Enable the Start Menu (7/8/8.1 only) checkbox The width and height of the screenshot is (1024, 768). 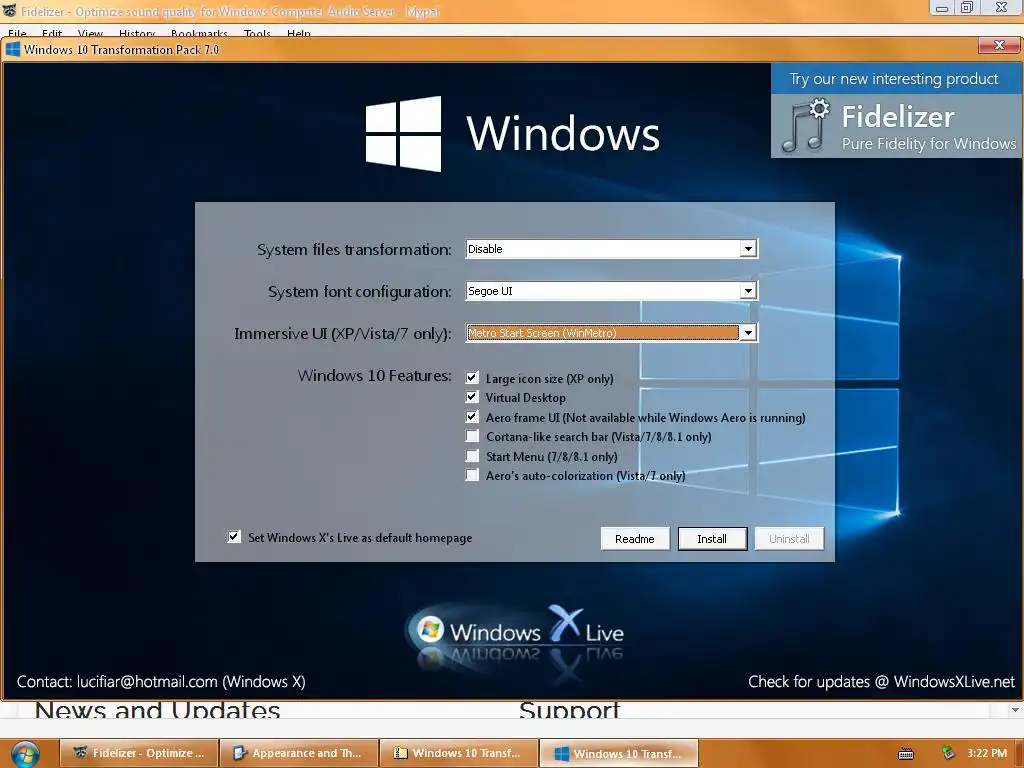[x=472, y=456]
